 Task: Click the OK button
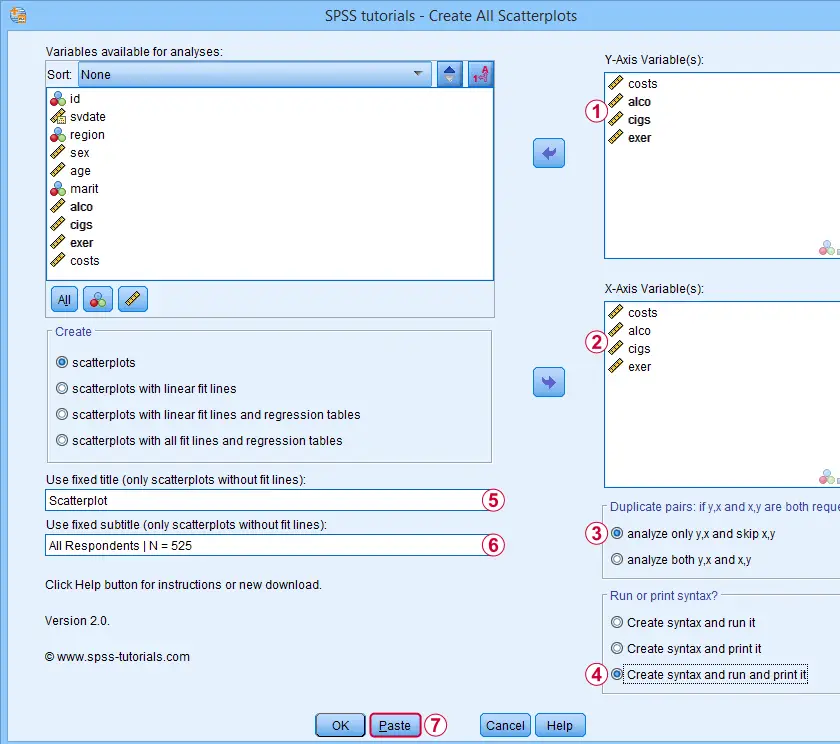point(340,725)
